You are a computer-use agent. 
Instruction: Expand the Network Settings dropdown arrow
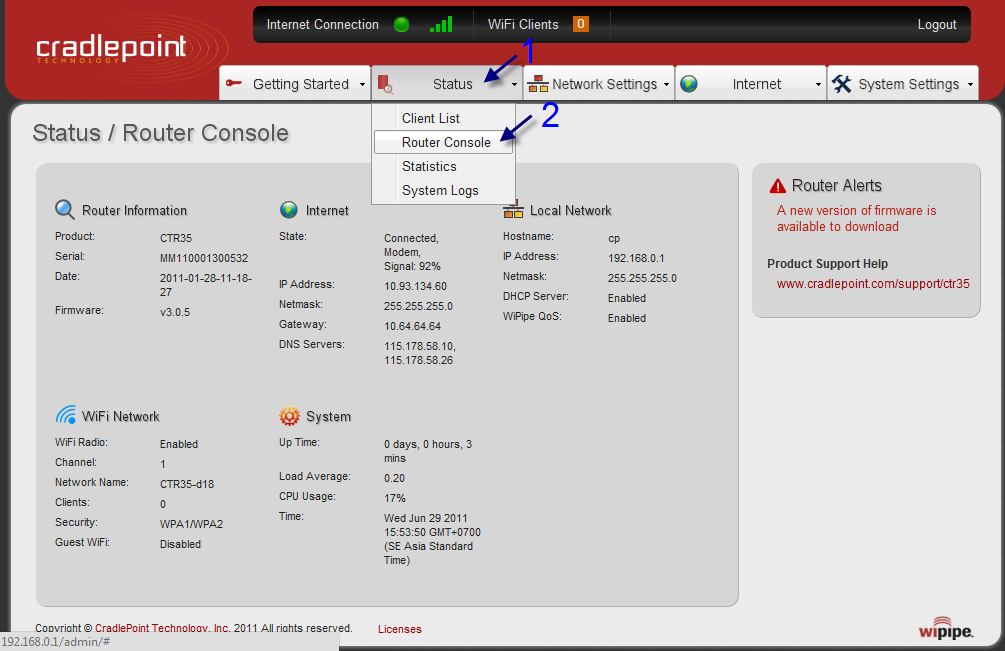(x=667, y=85)
